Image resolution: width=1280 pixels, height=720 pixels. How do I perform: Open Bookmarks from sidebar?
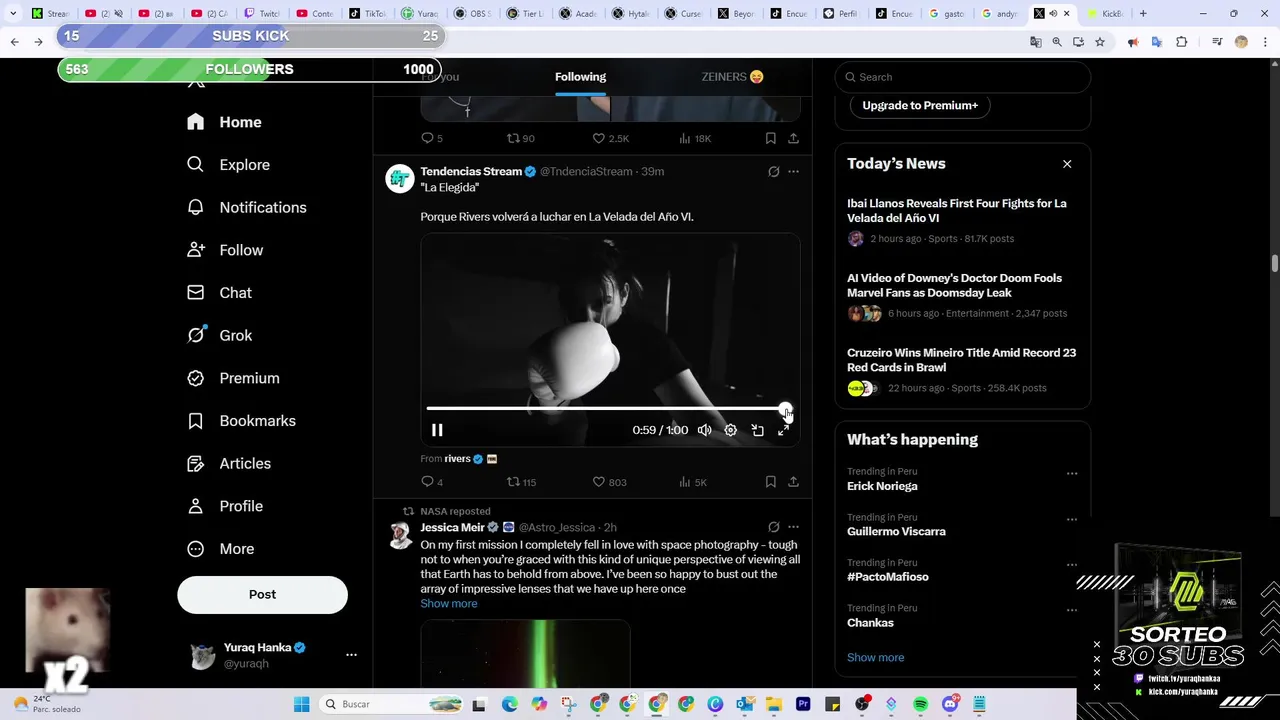coord(241,421)
